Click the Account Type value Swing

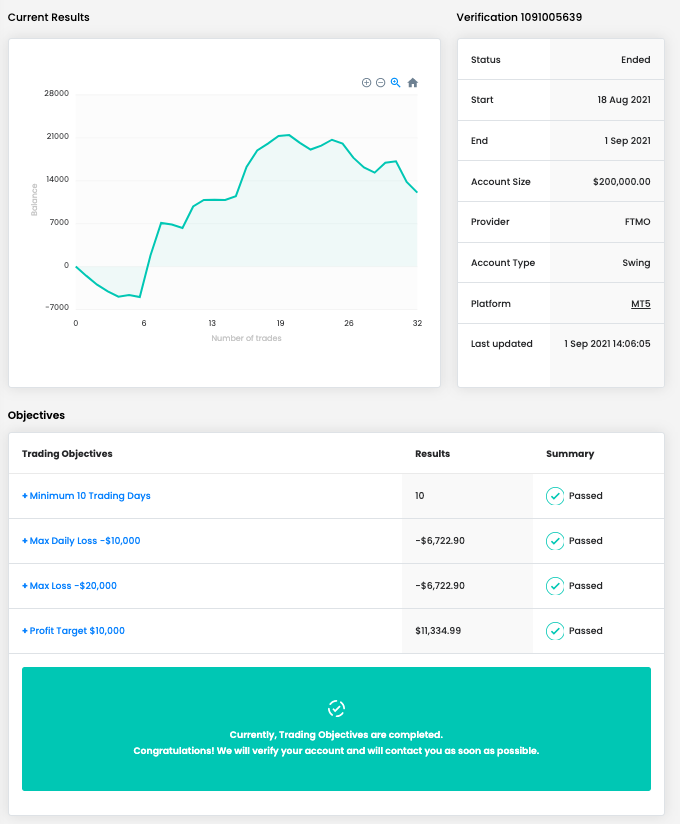coord(636,263)
